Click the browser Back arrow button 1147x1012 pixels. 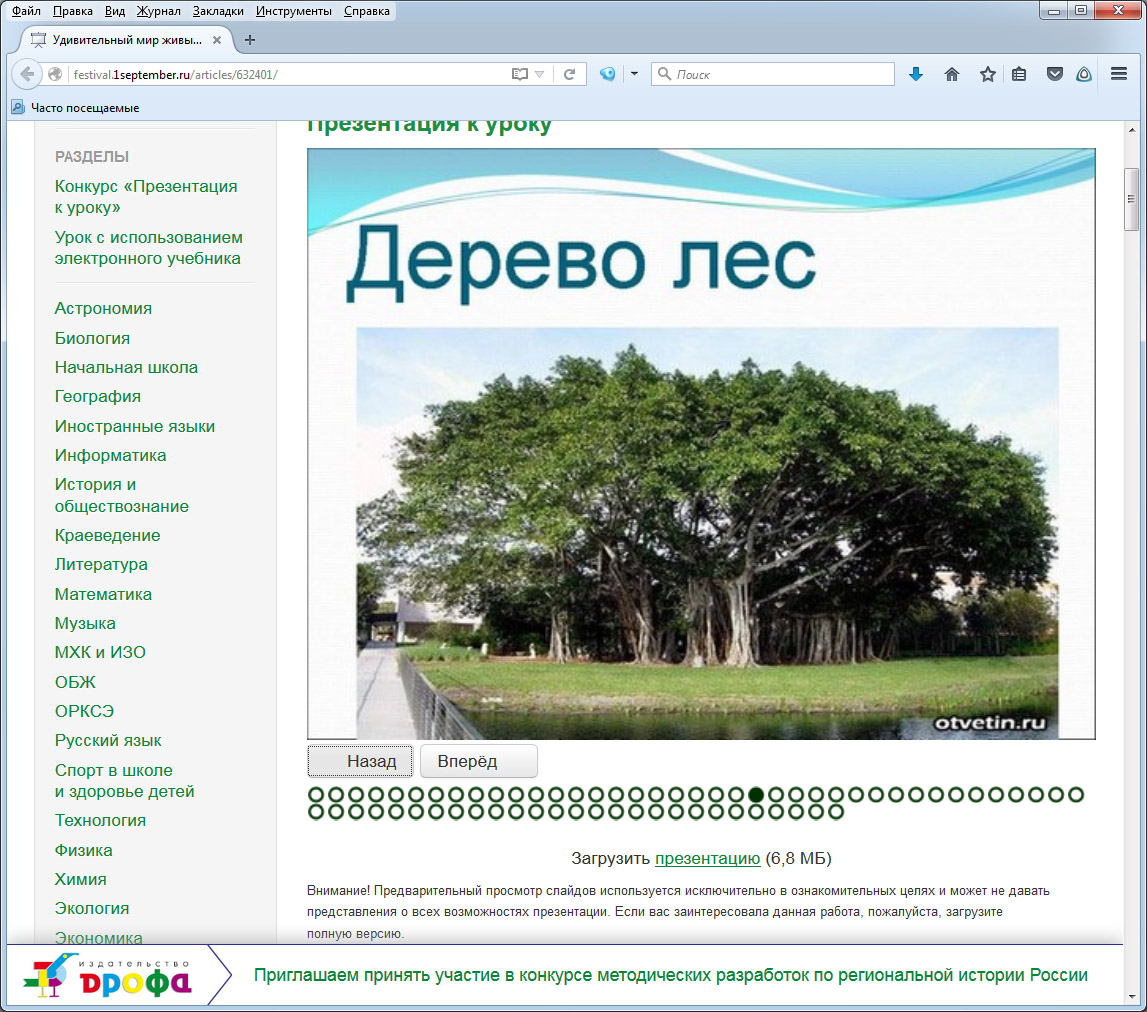tap(28, 75)
